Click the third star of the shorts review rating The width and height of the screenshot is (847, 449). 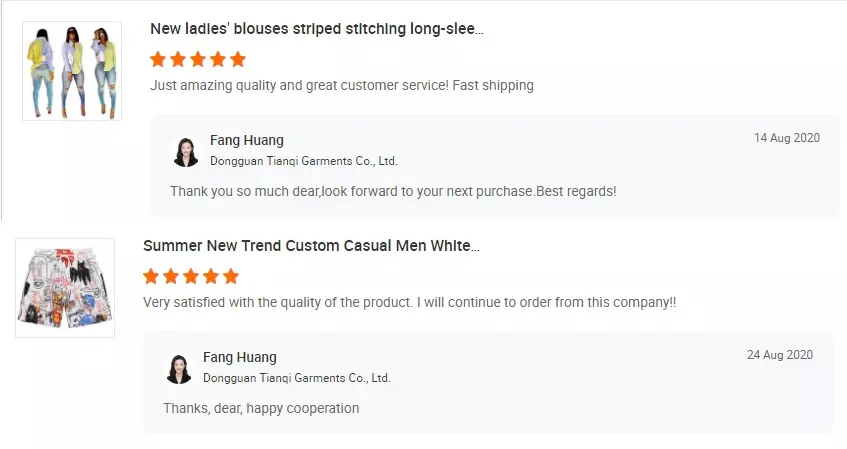coord(191,276)
